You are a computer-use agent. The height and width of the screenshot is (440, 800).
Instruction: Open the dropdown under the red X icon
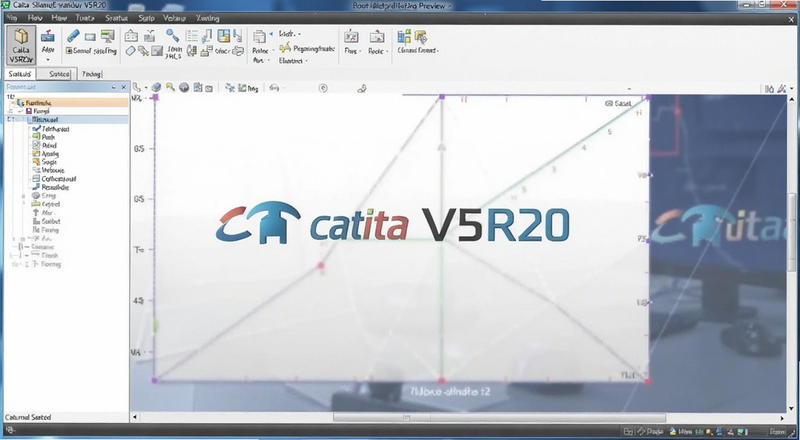360,51
